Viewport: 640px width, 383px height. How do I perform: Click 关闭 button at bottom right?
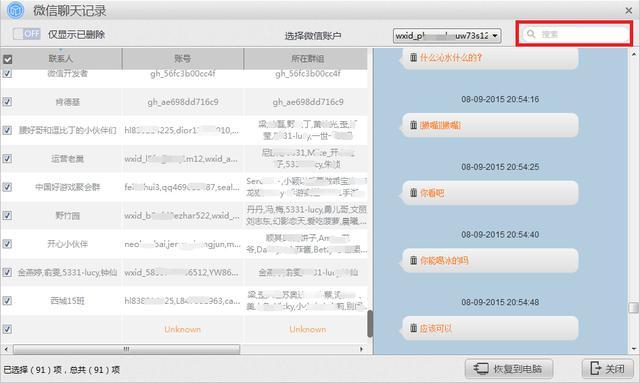tap(608, 369)
